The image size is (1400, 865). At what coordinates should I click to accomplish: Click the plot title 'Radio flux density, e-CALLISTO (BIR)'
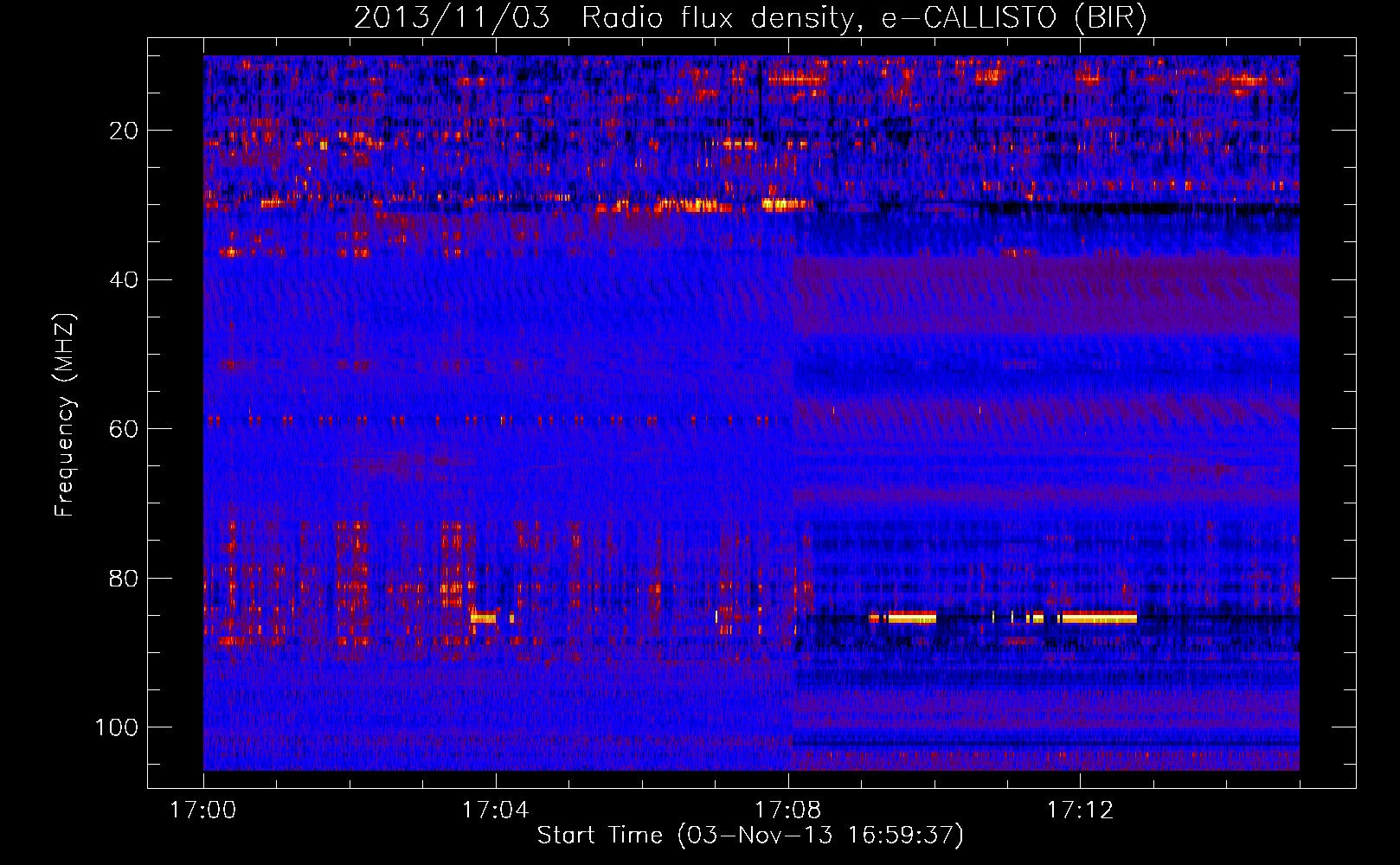pos(864,18)
